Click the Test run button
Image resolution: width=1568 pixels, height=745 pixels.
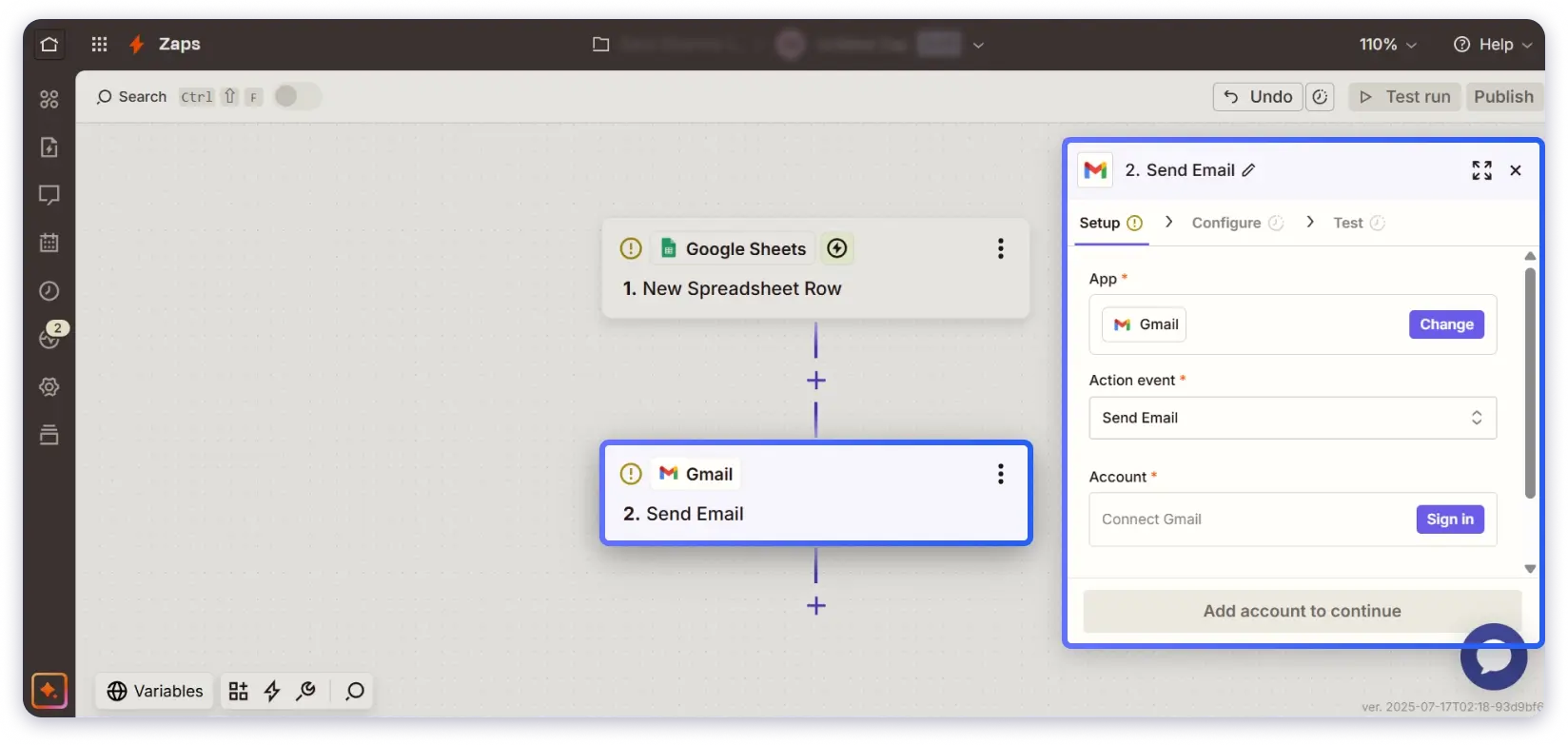(x=1404, y=97)
